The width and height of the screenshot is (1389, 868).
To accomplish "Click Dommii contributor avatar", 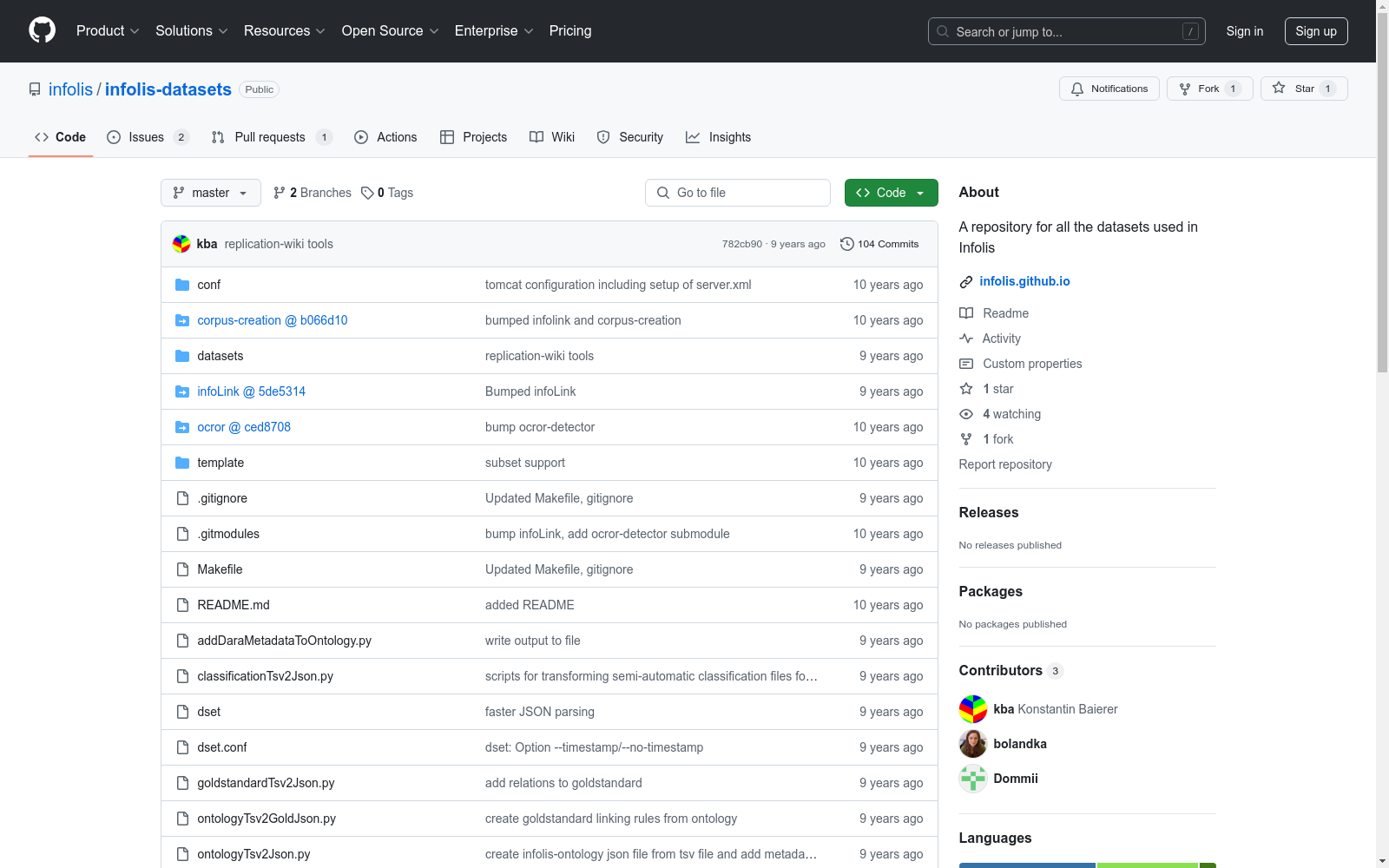I will point(973,779).
